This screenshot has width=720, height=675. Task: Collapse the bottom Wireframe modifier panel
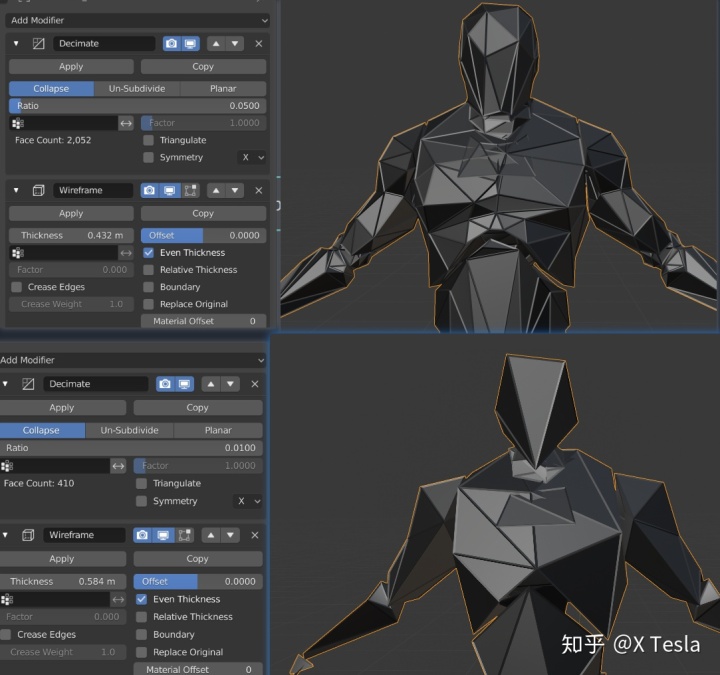pos(6,535)
